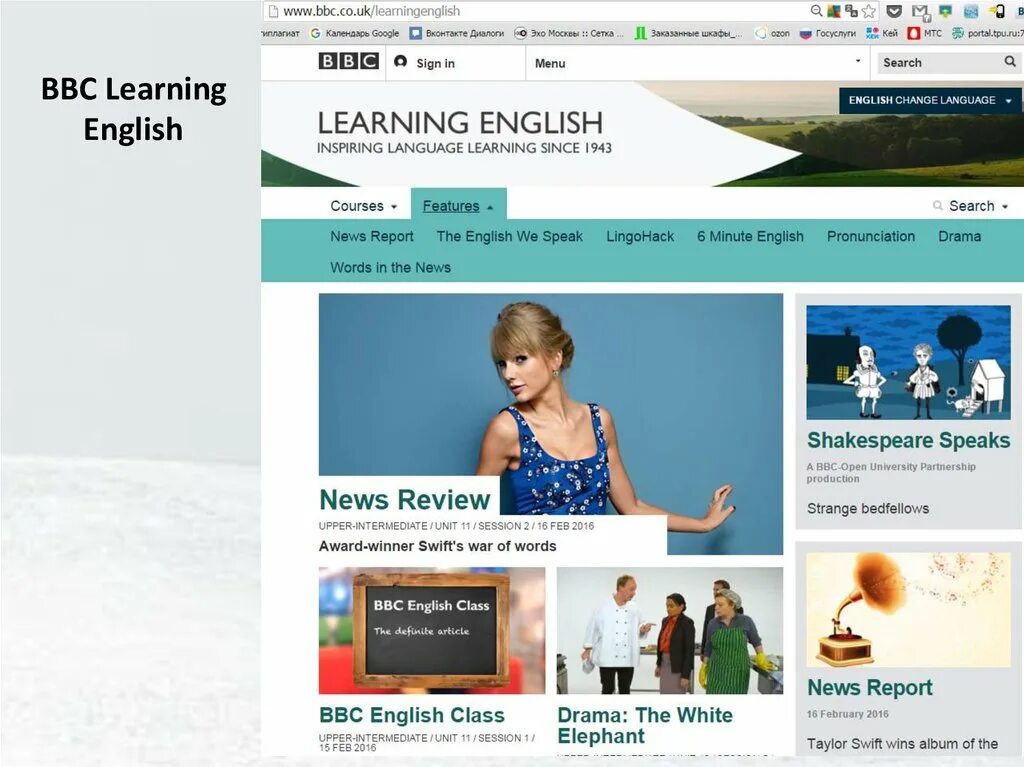Open the portal.tpu.ru bookmark

point(987,33)
